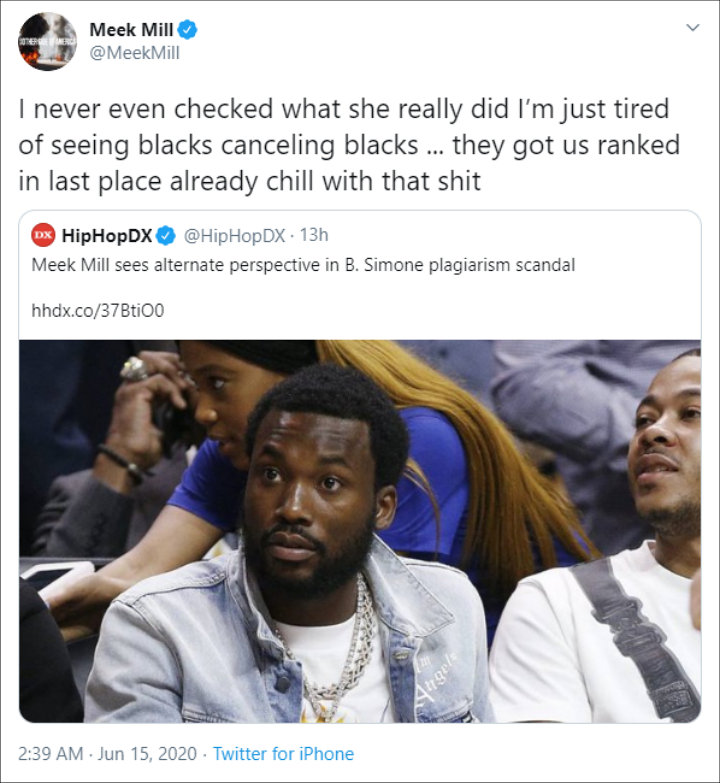720x783 pixels.
Task: Click the verified badge beside HipHopDX
Action: coord(166,236)
